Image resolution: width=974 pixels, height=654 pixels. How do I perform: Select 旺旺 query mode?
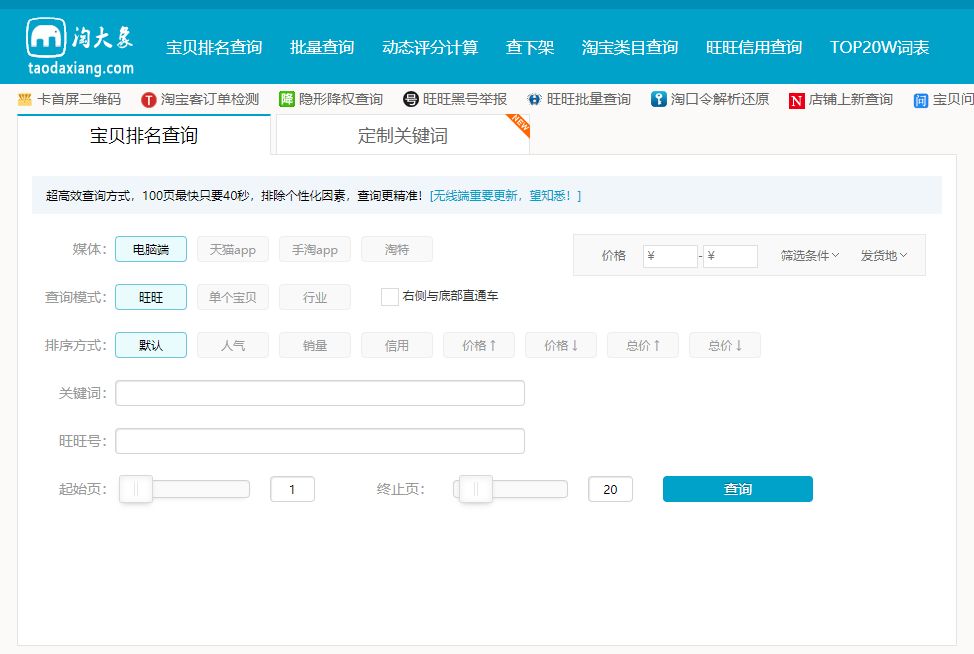click(x=151, y=297)
